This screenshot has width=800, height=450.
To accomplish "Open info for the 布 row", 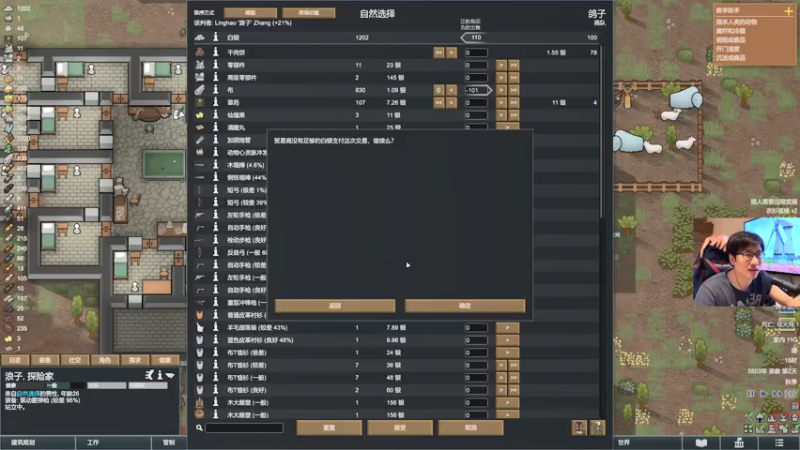I will click(x=215, y=90).
